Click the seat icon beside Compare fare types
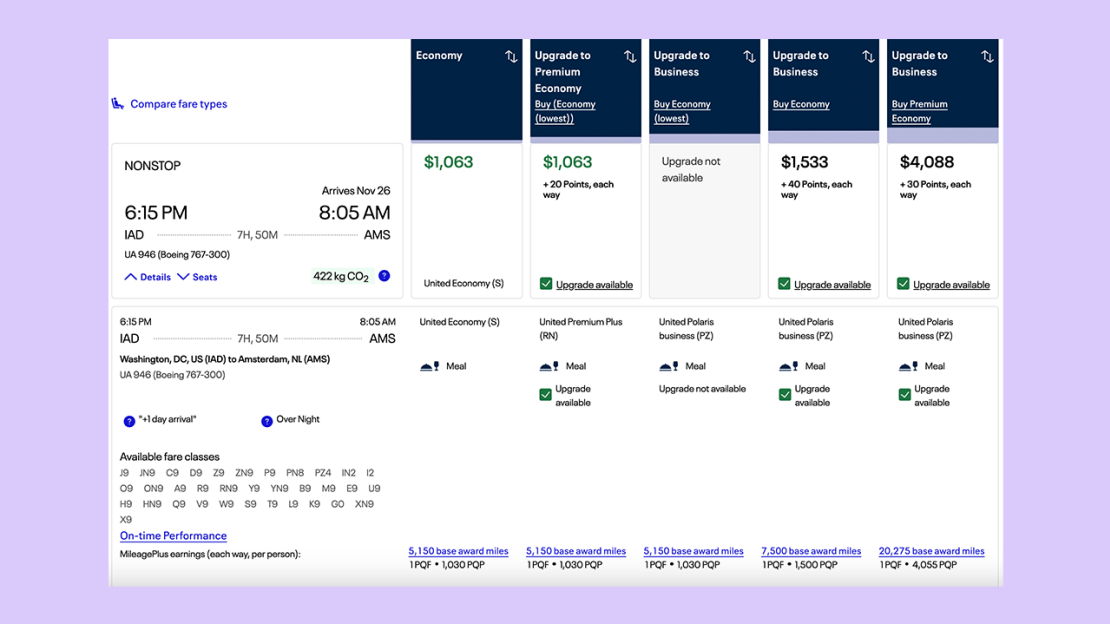 (x=118, y=104)
